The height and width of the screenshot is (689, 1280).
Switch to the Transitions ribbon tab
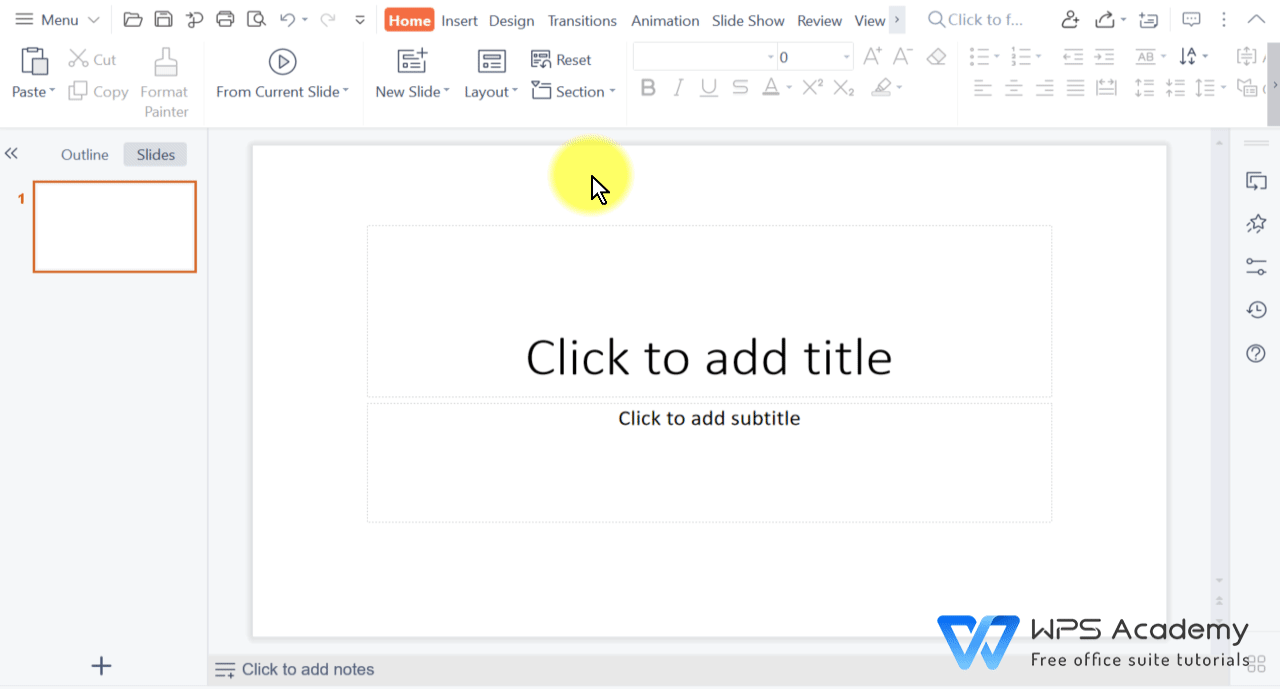pos(581,20)
